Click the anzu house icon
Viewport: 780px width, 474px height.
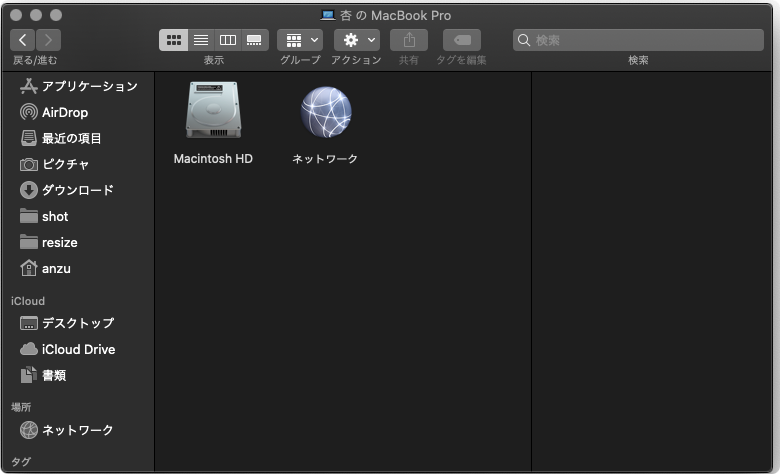coord(29,268)
